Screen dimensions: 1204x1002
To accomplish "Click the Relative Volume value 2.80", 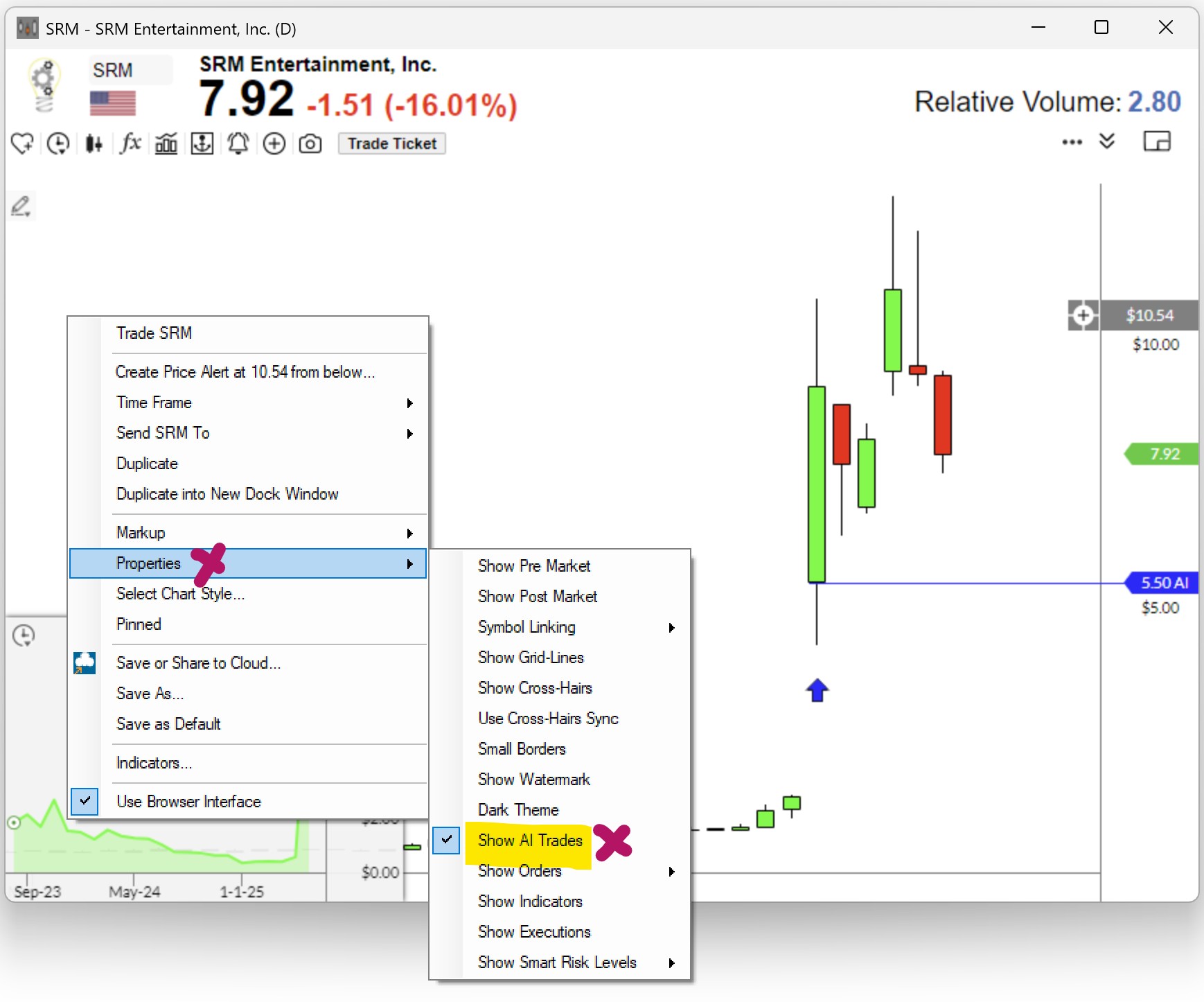I will click(1154, 102).
